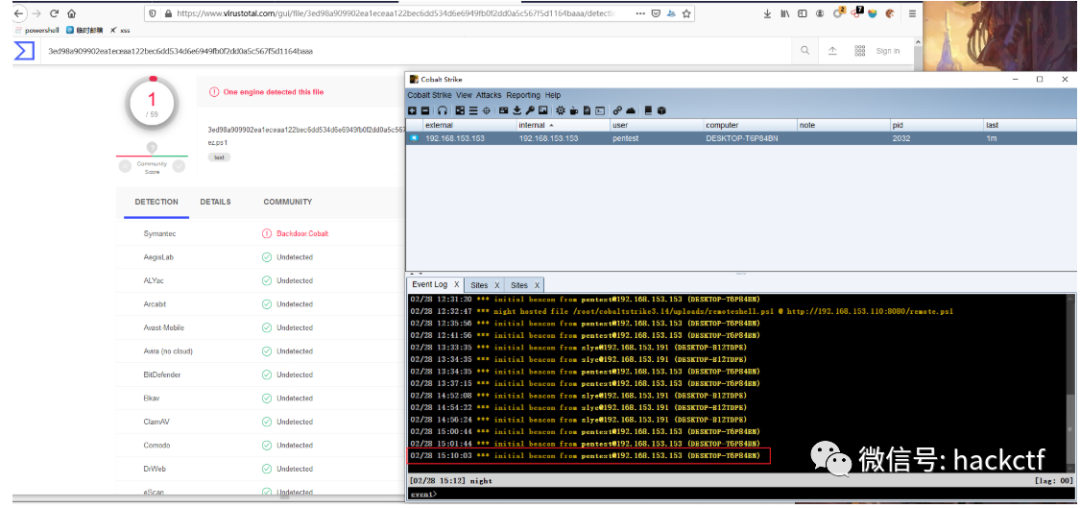Click the Sign in link
The image size is (1080, 508).
(x=888, y=51)
